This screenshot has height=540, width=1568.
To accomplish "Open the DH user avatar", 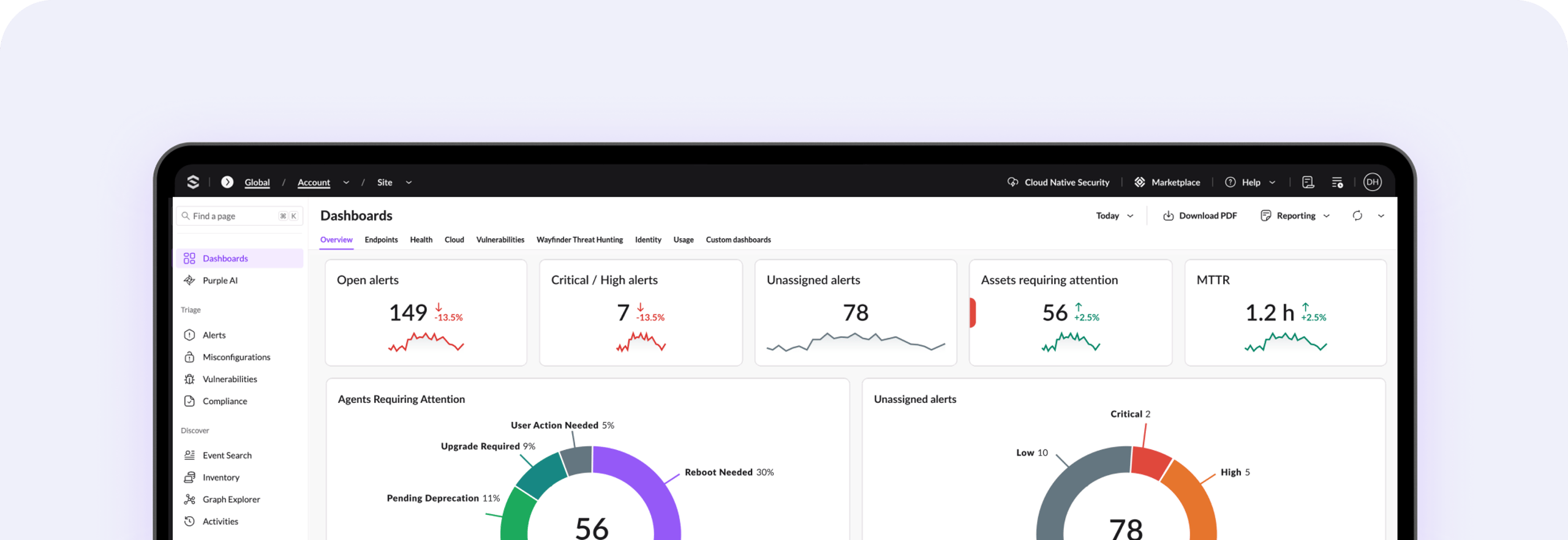I will click(1372, 182).
